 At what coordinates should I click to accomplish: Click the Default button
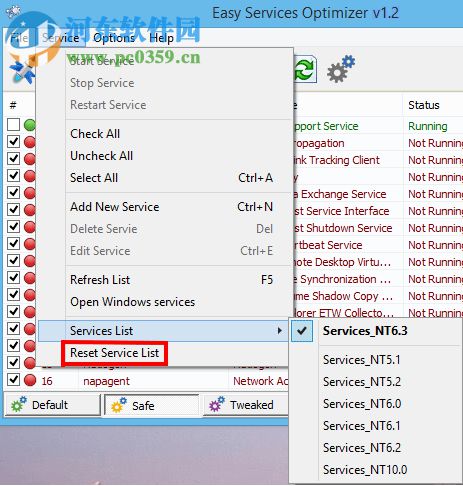(52, 405)
